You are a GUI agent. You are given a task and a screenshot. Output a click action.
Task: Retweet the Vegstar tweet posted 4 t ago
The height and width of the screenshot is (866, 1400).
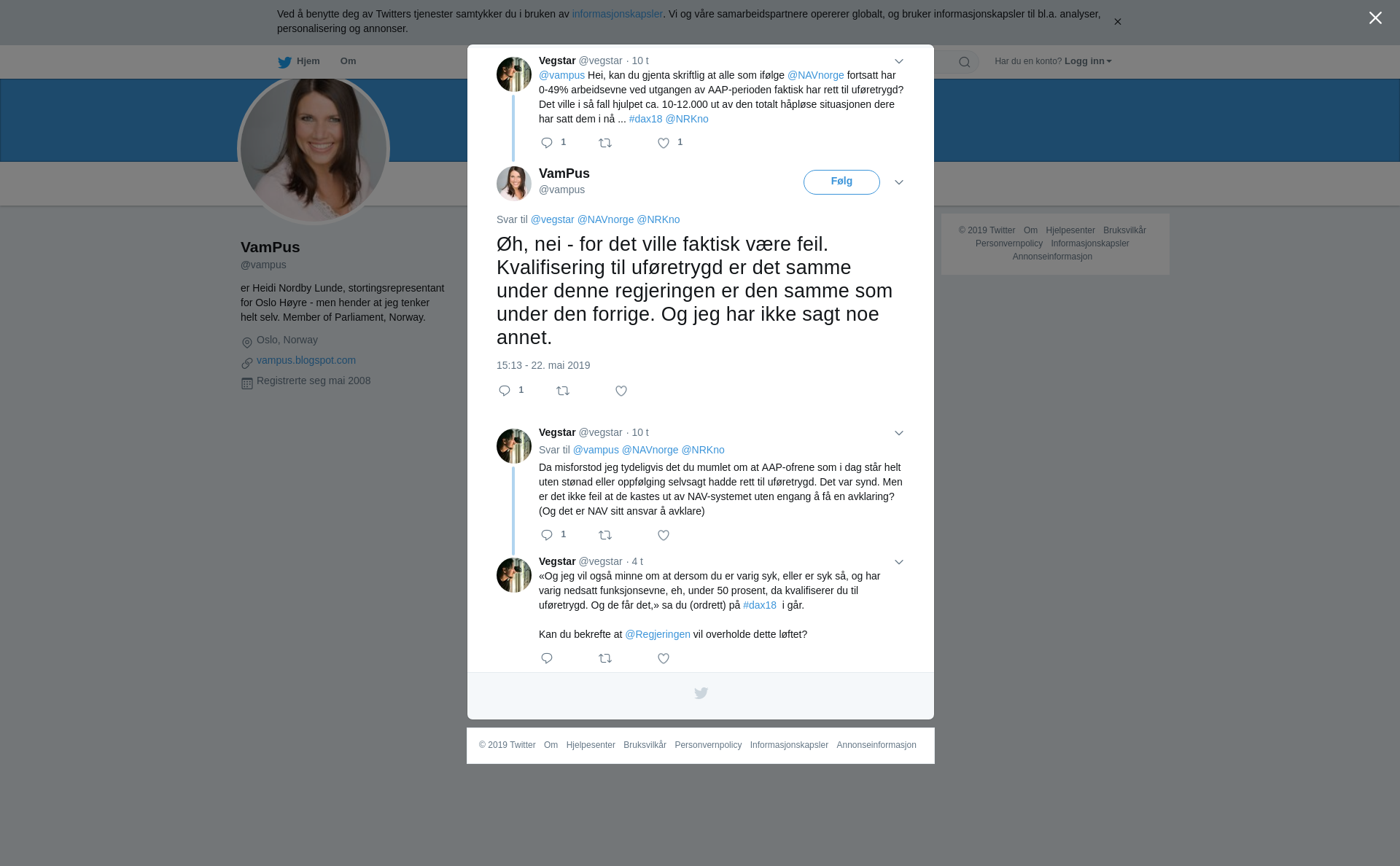[x=605, y=659]
